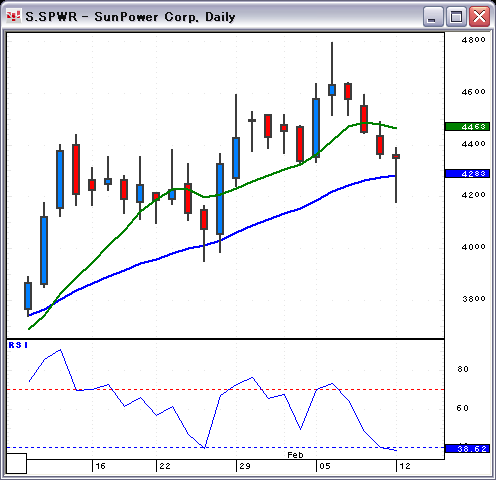This screenshot has height=480, width=496.
Task: Click the 4000 price axis label
Action: [473, 247]
